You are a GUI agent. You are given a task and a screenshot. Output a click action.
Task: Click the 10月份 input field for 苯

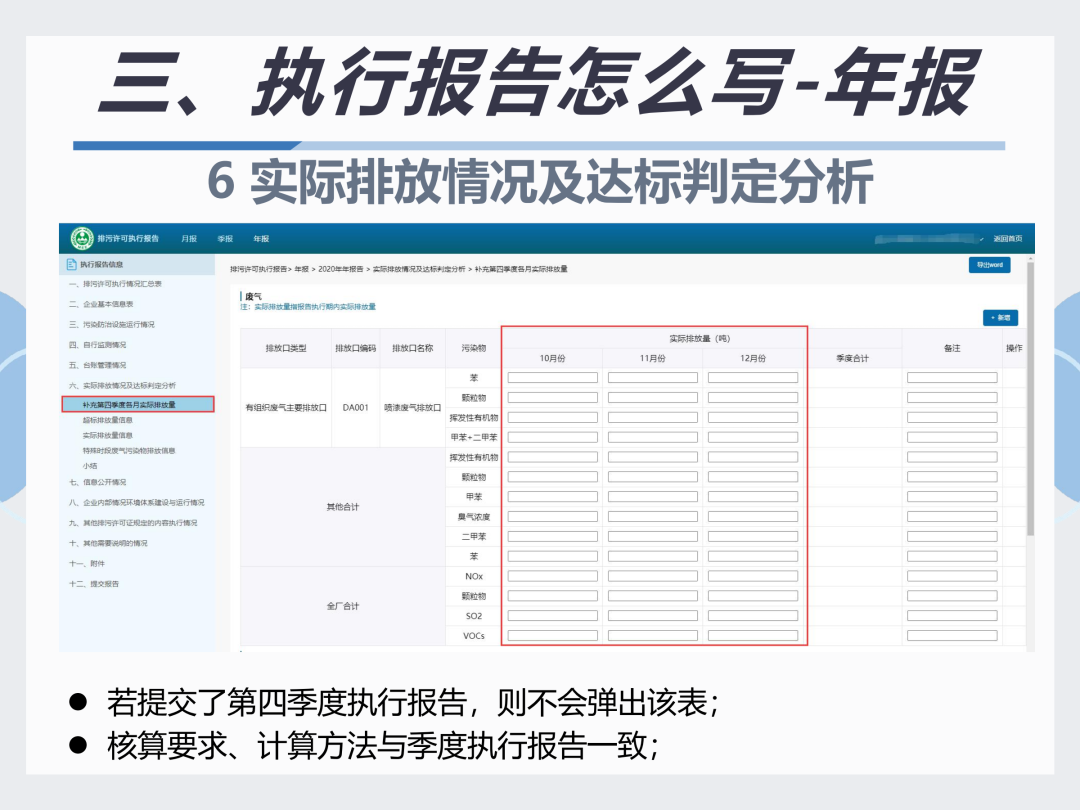552,377
